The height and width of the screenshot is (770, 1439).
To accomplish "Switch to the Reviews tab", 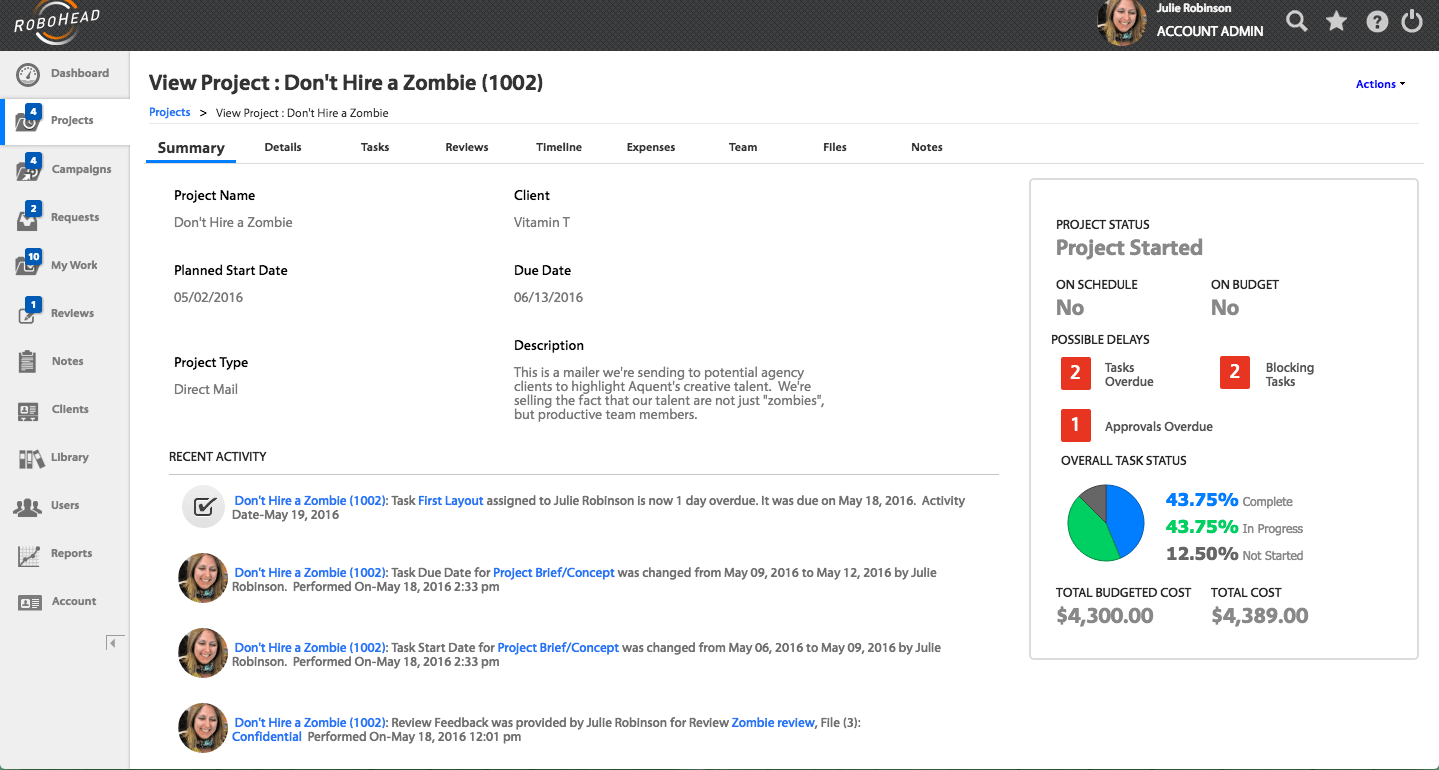I will coord(467,147).
